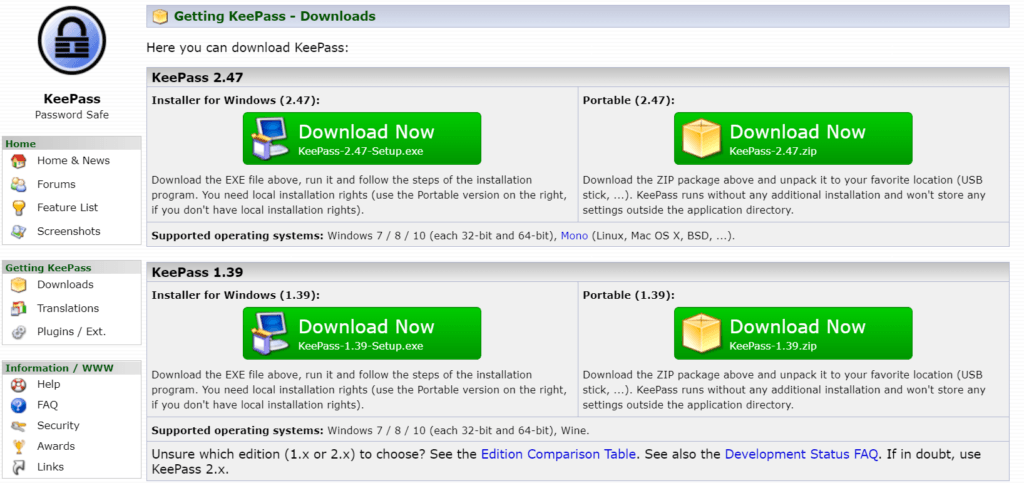
Task: Click the flags icon beside Translations
Action: [19, 309]
